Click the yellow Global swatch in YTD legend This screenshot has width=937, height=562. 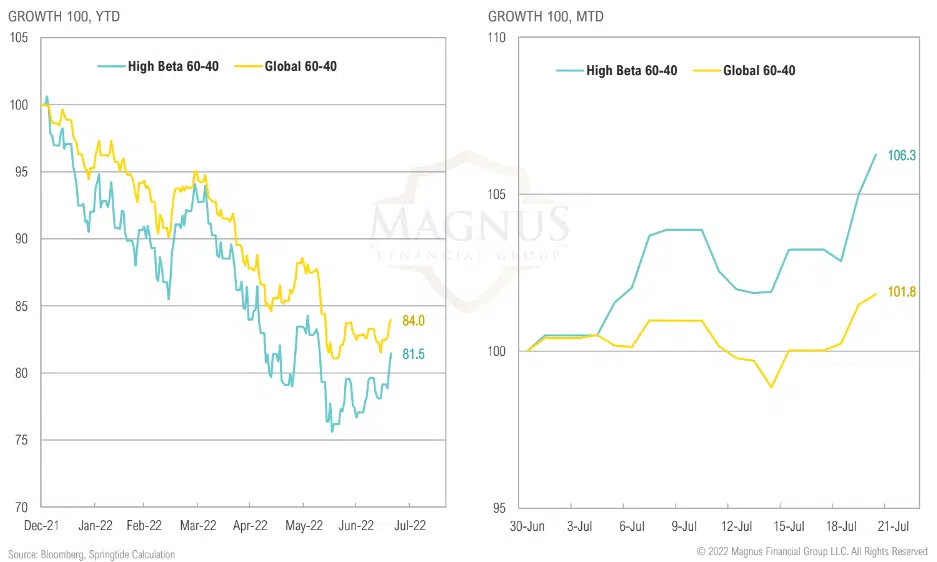pos(247,67)
